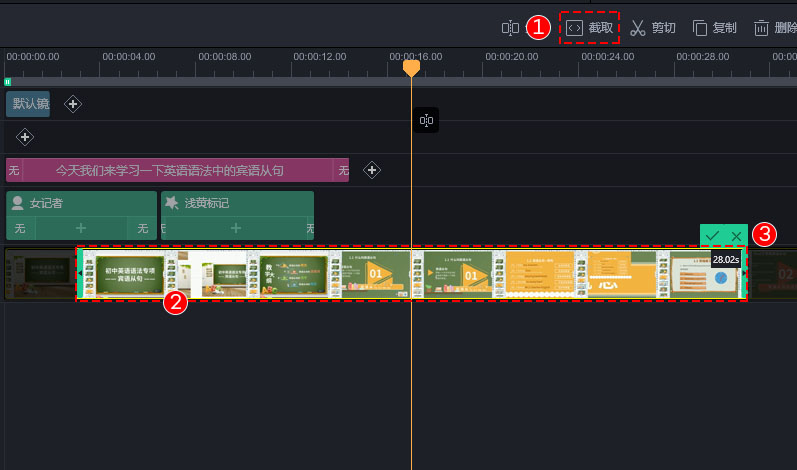The image size is (797, 470).
Task: Click plus diamond on the empty second track
Action: tap(25, 137)
